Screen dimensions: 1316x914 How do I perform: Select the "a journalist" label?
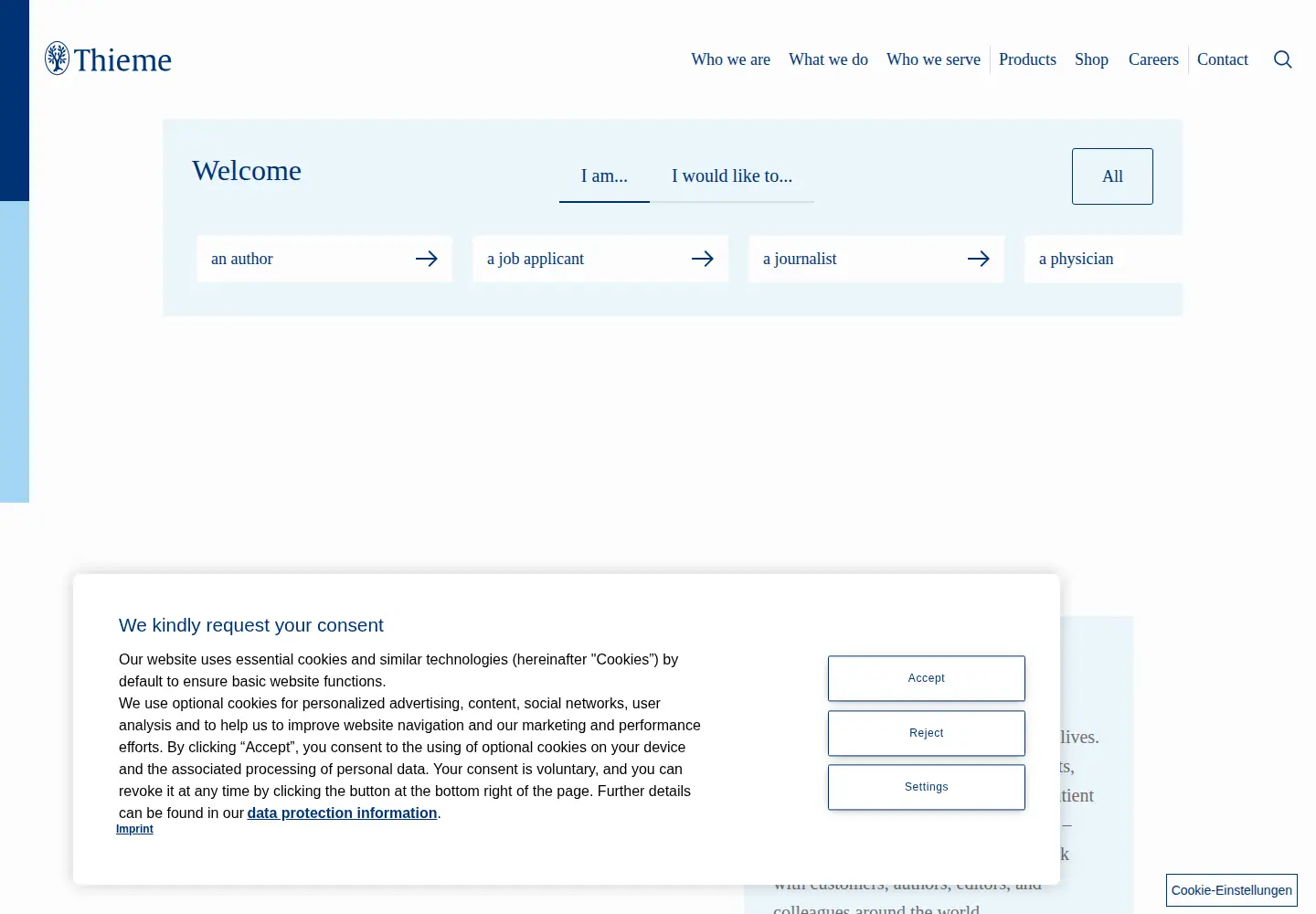tap(800, 259)
